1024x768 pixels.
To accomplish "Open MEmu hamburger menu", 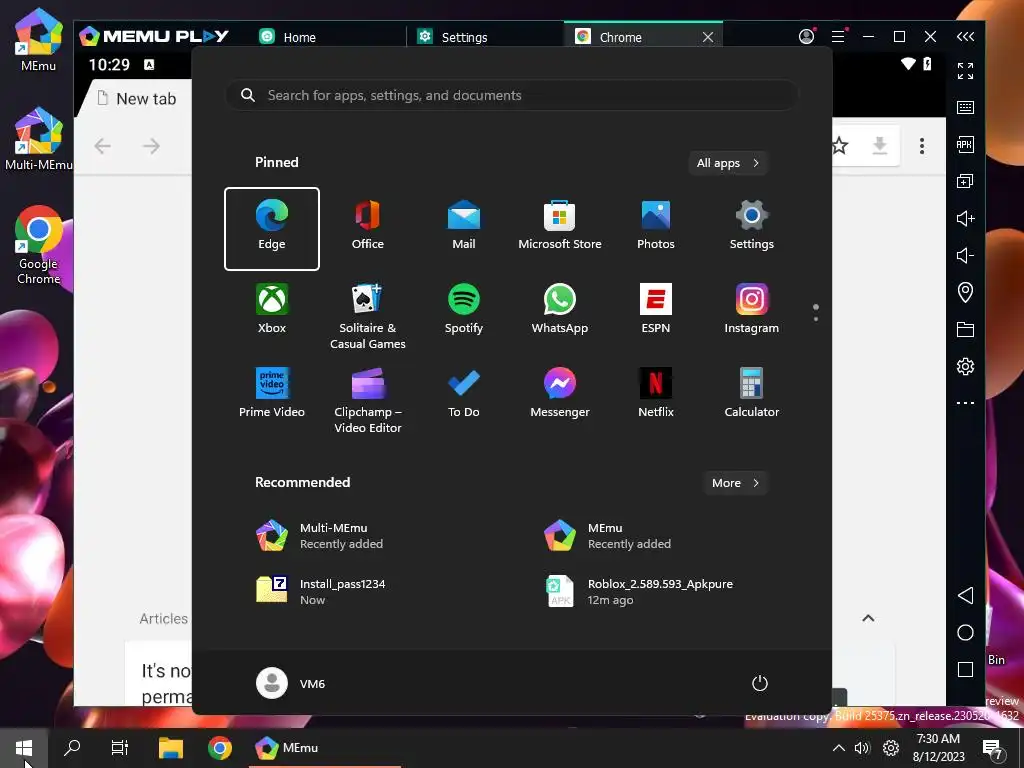I will point(838,37).
